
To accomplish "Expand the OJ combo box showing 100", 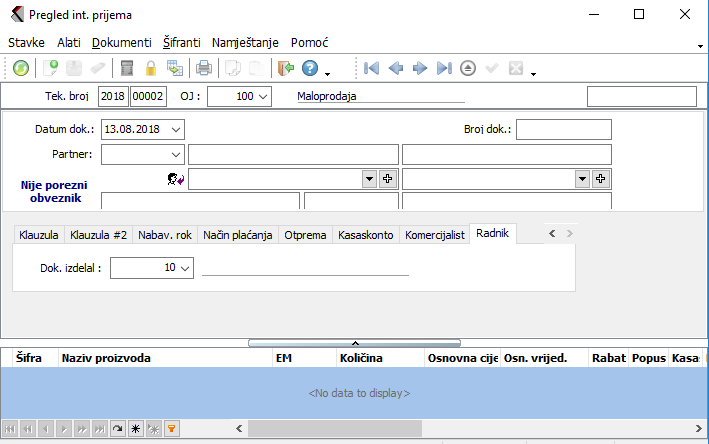I will point(262,96).
